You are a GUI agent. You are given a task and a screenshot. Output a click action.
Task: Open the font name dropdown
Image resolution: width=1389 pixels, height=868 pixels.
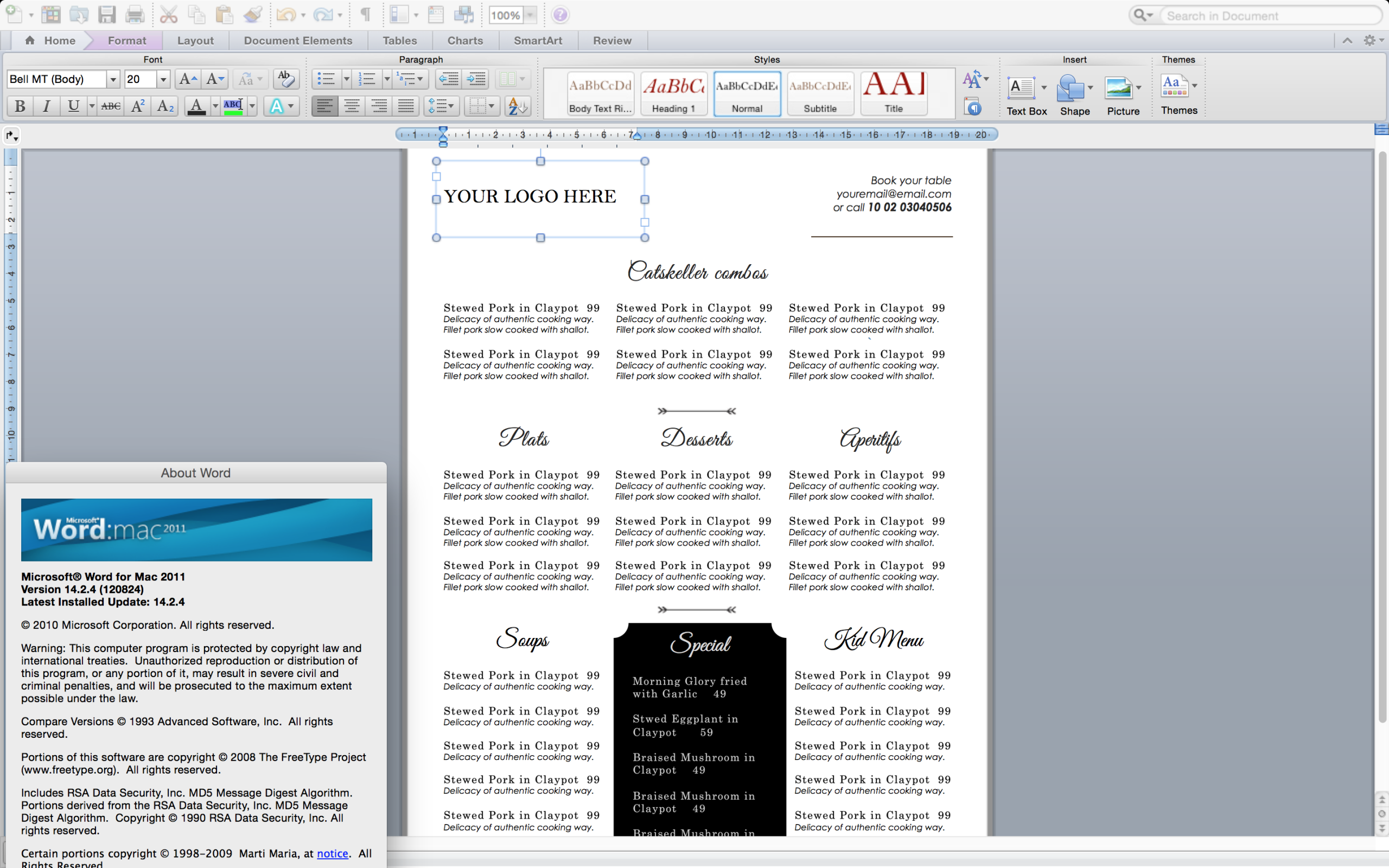[x=113, y=79]
